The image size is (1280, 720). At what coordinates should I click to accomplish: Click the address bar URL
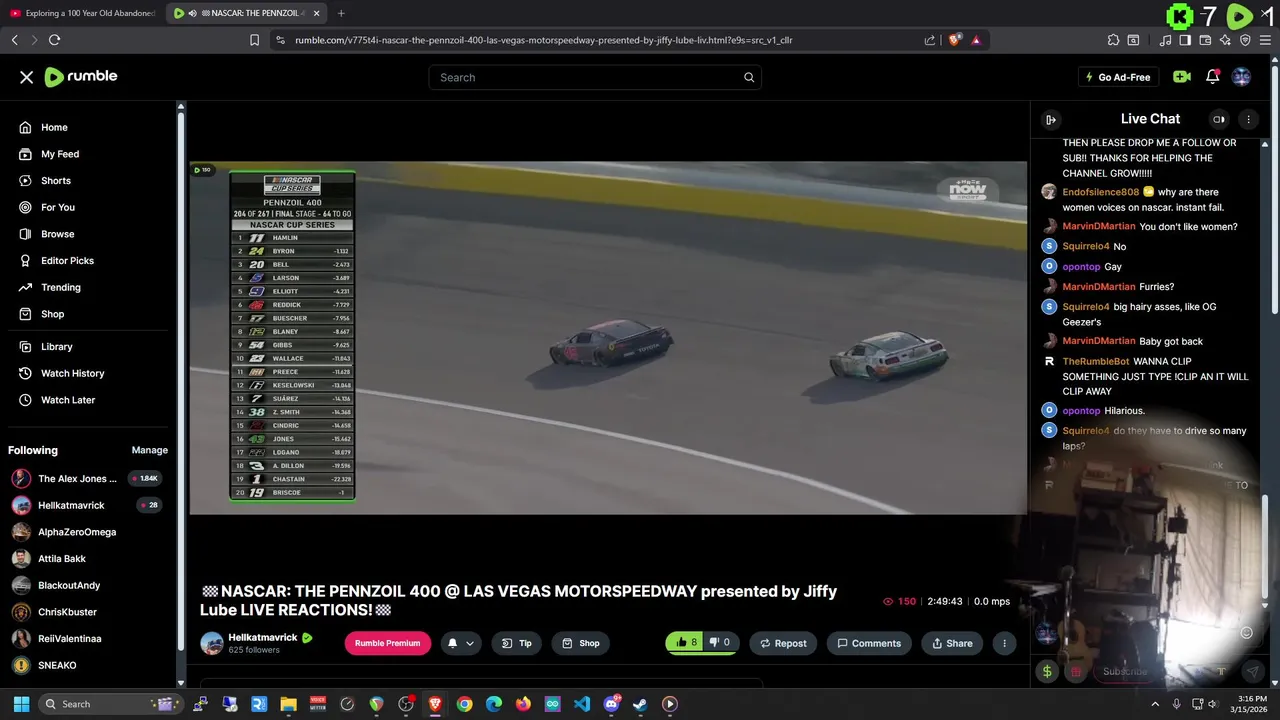544,40
